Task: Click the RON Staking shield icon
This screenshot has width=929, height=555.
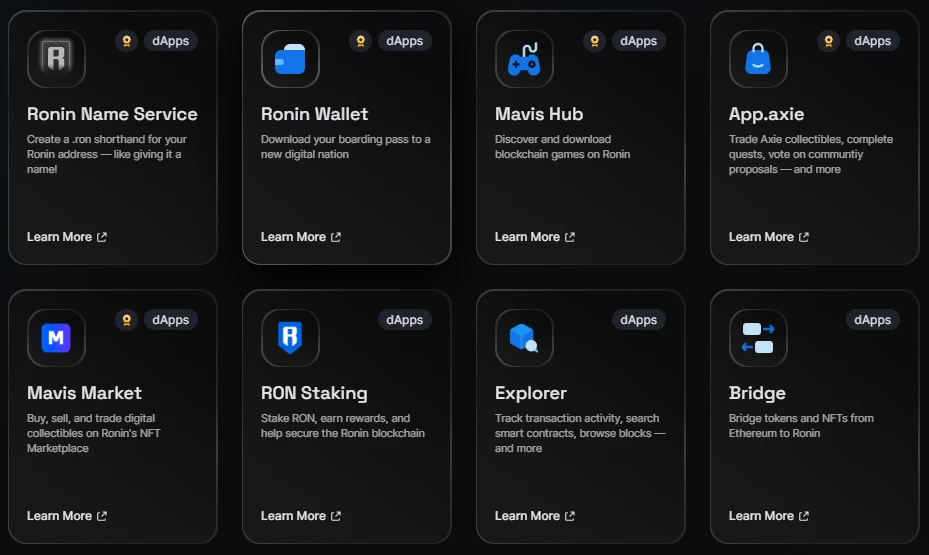Action: tap(290, 338)
